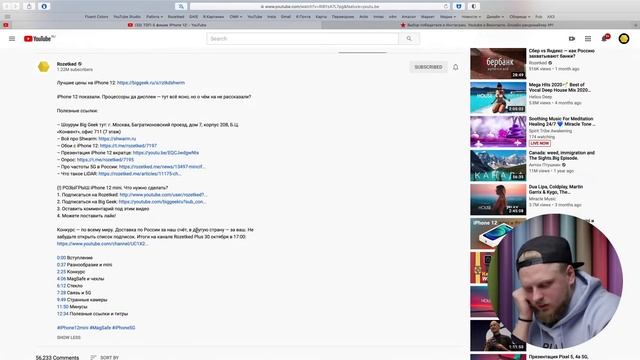Go forward with Safari's forward arrow

point(16,6)
